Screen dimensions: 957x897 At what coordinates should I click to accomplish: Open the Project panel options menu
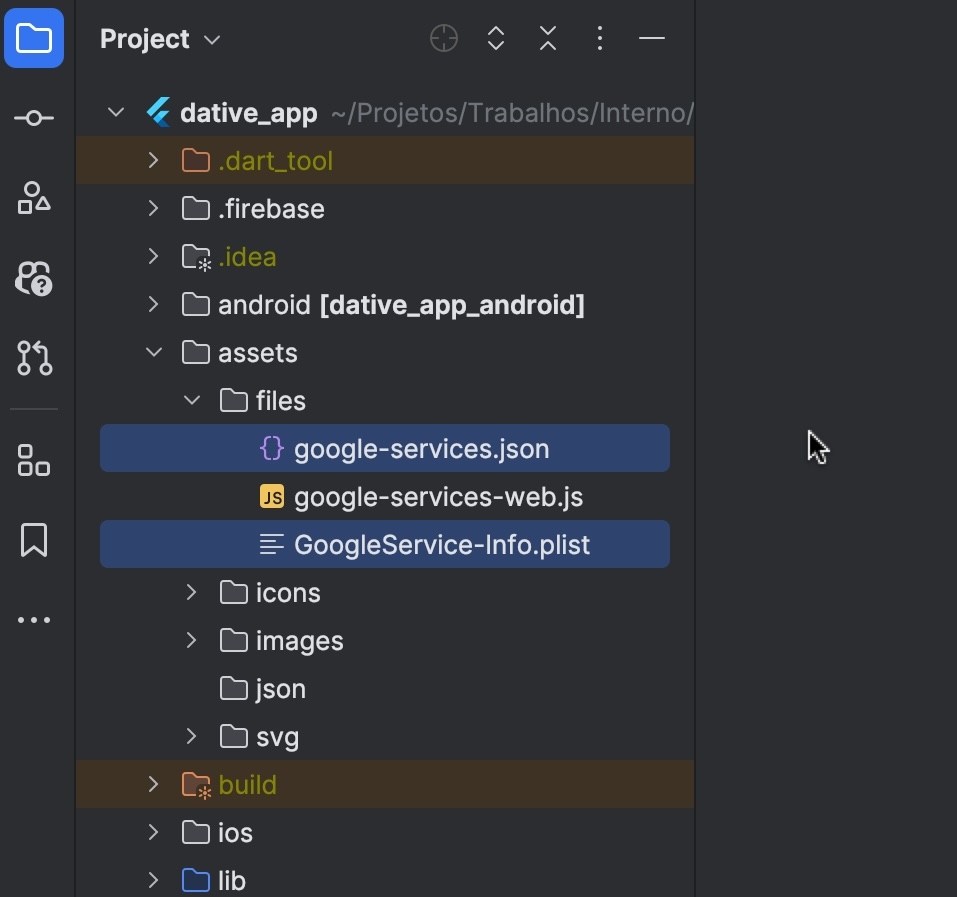[600, 39]
